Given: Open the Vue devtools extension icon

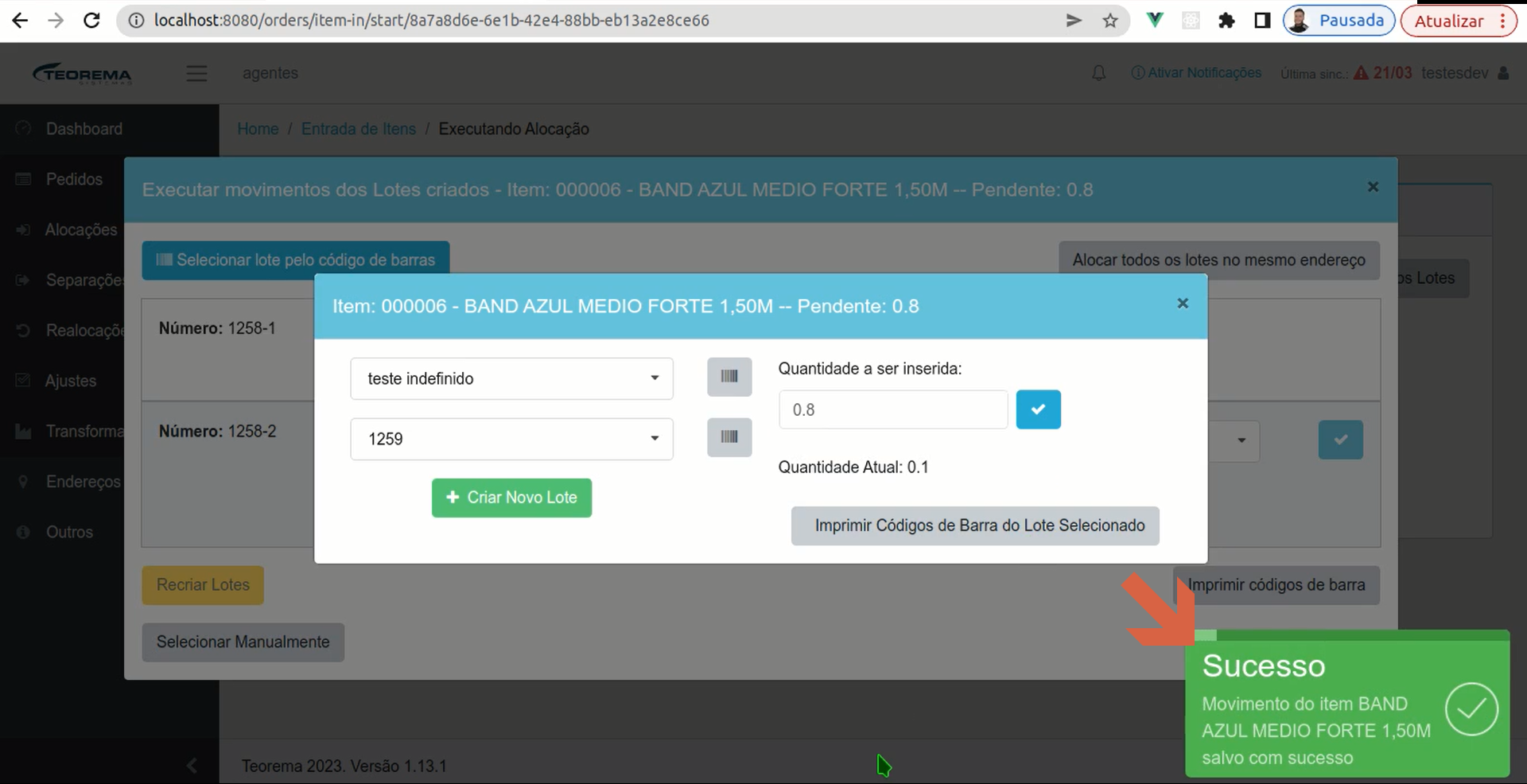Looking at the screenshot, I should (1155, 21).
